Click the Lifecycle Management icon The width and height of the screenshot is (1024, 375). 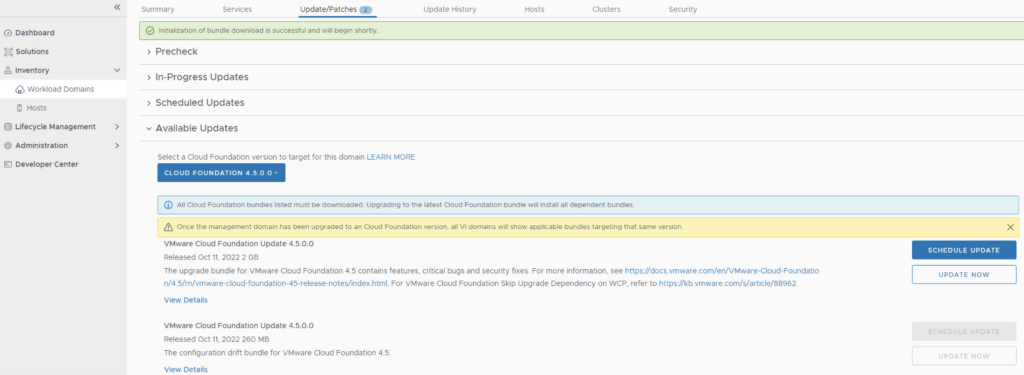(x=8, y=127)
